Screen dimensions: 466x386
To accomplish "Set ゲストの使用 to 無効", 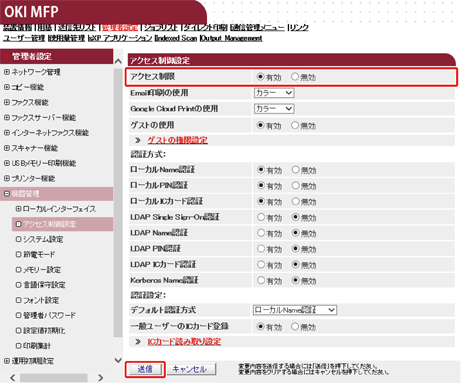I will pos(295,125).
